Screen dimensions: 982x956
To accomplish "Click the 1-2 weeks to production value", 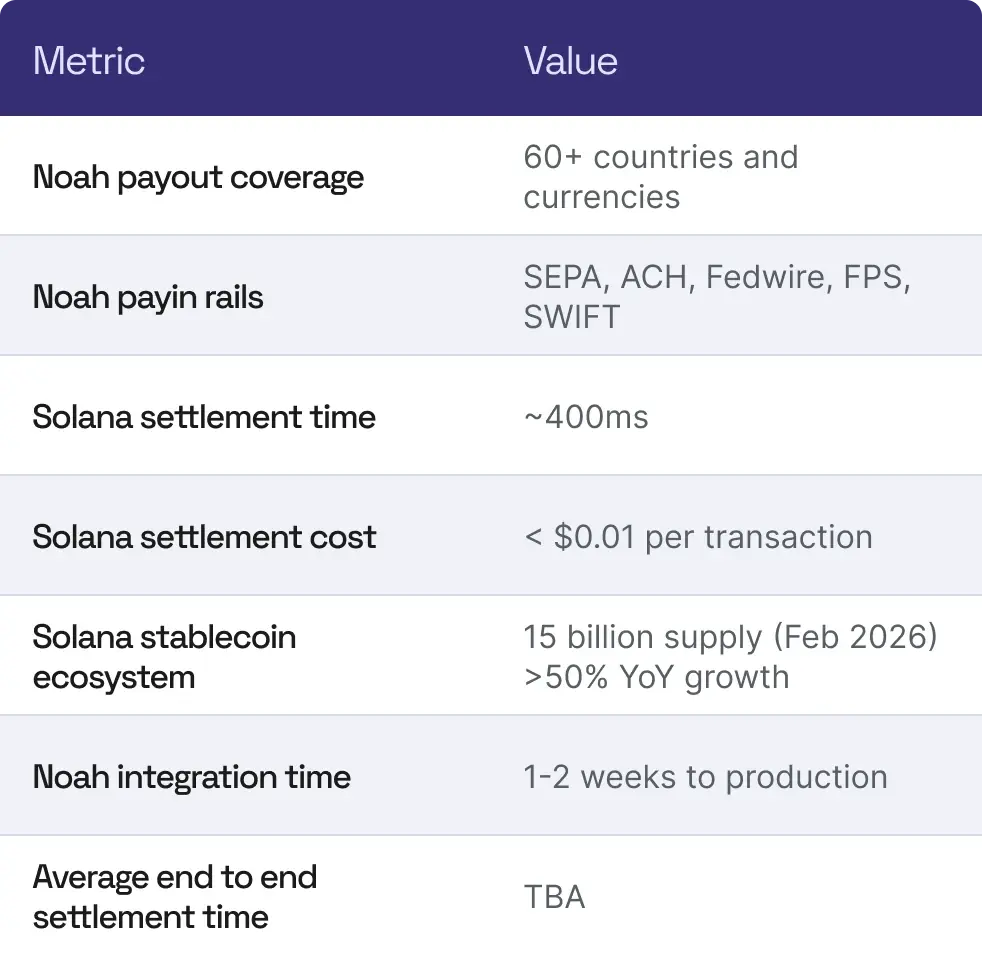I will tap(705, 777).
